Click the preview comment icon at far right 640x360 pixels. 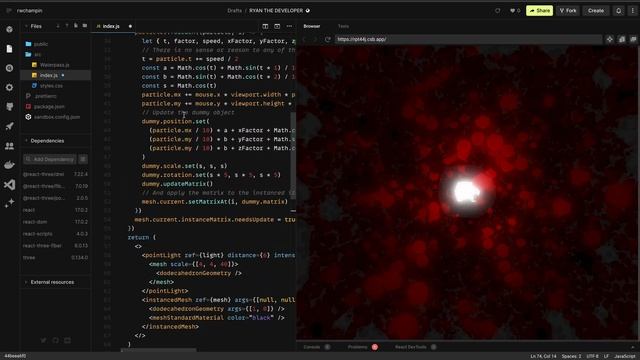(633, 39)
